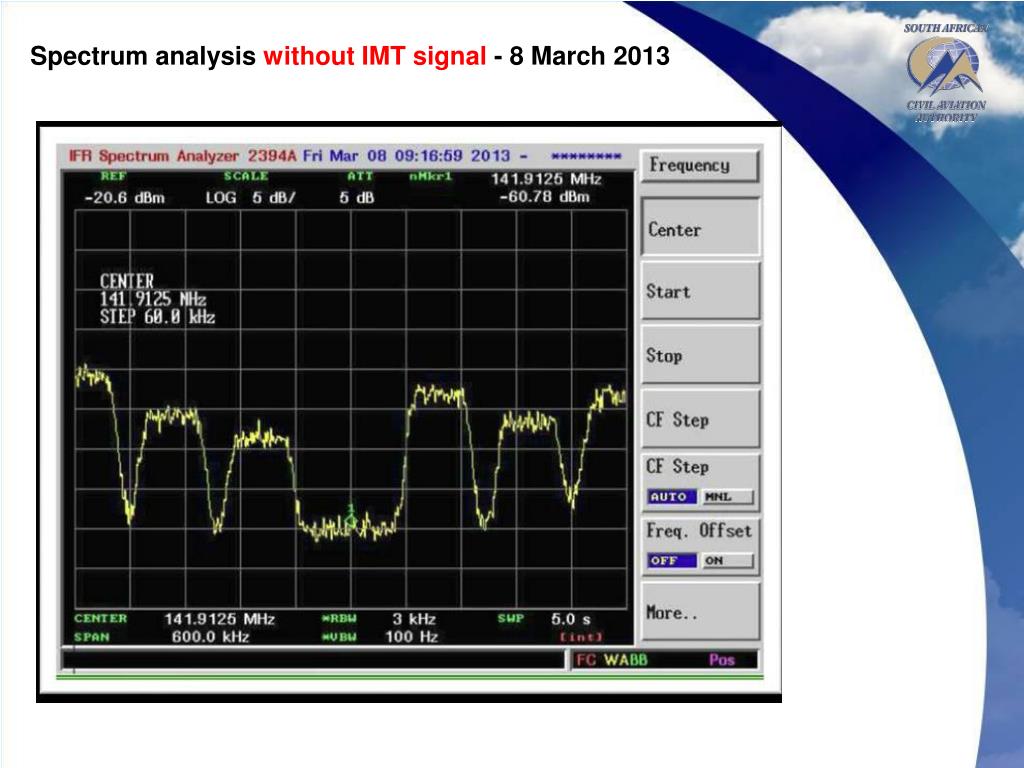
Task: Click the STEP 60.0 kHz overlay text
Action: [157, 317]
